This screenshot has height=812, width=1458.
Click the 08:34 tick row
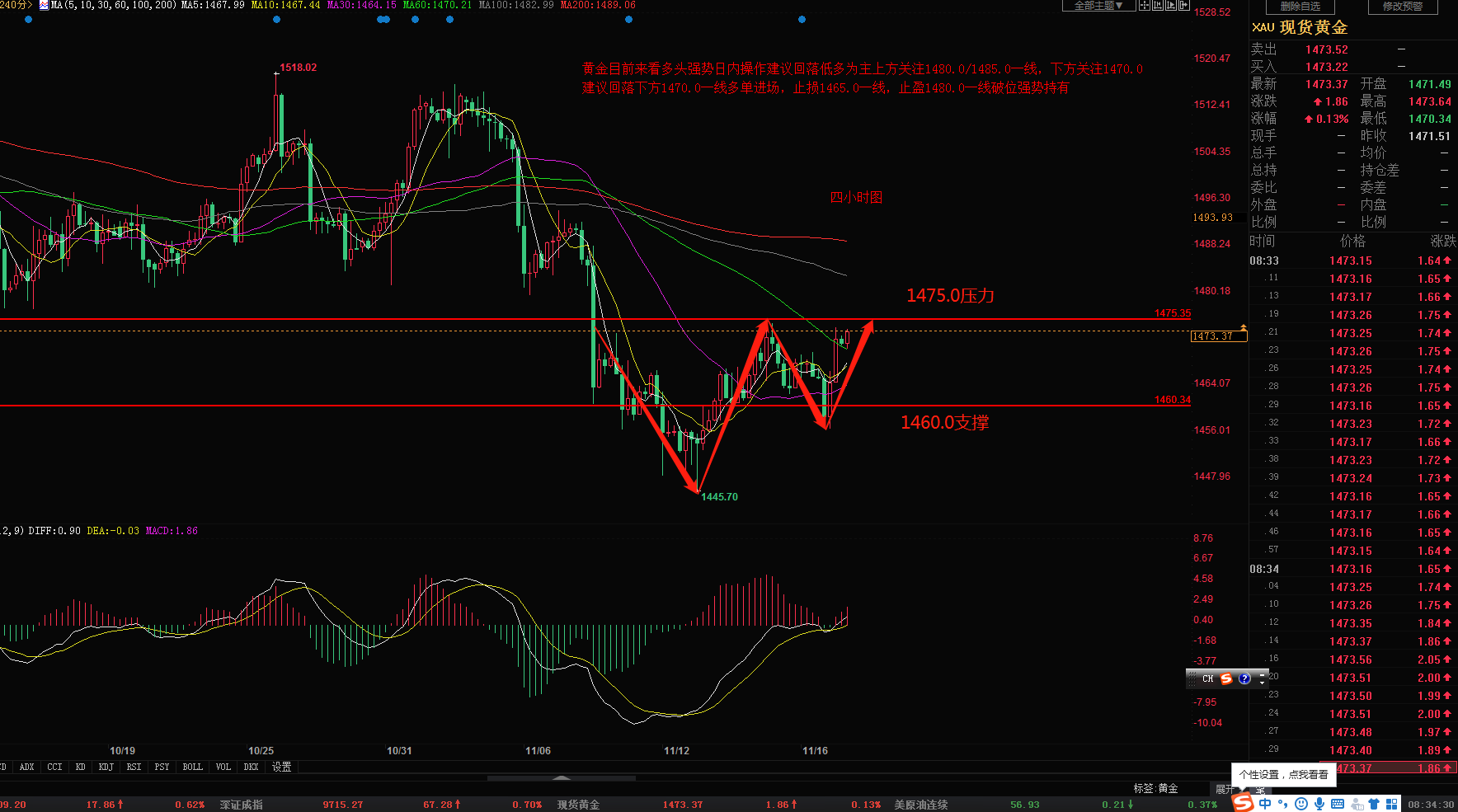click(1352, 569)
